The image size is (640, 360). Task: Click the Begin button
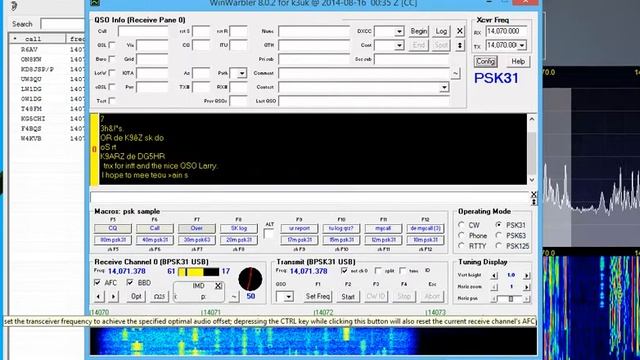click(418, 31)
